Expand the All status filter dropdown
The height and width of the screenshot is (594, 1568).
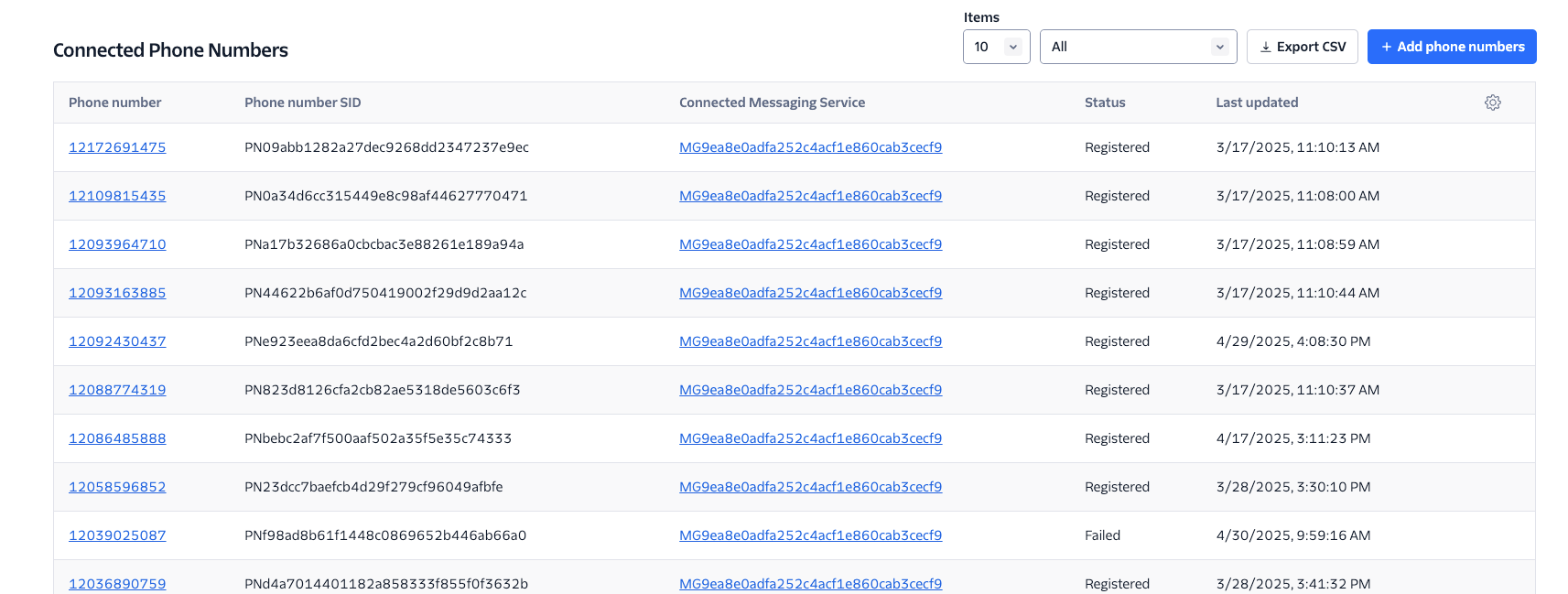click(1137, 47)
